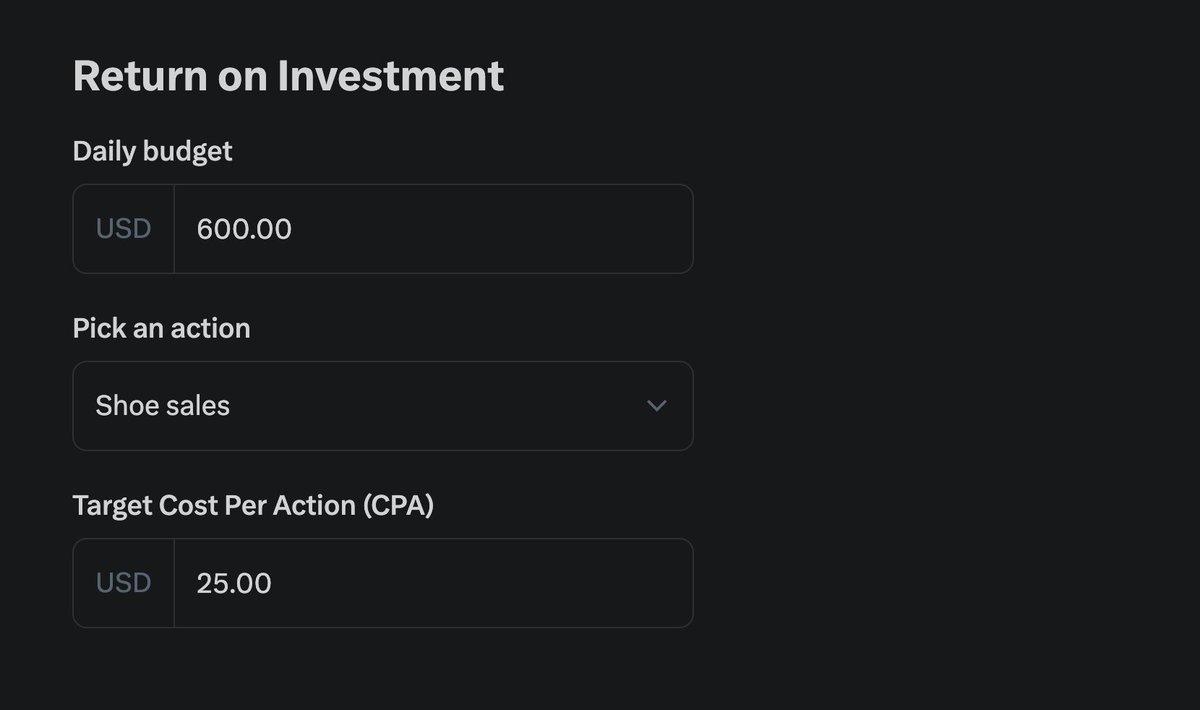
Task: Click the USD prefix beside Daily budget
Action: click(x=123, y=229)
